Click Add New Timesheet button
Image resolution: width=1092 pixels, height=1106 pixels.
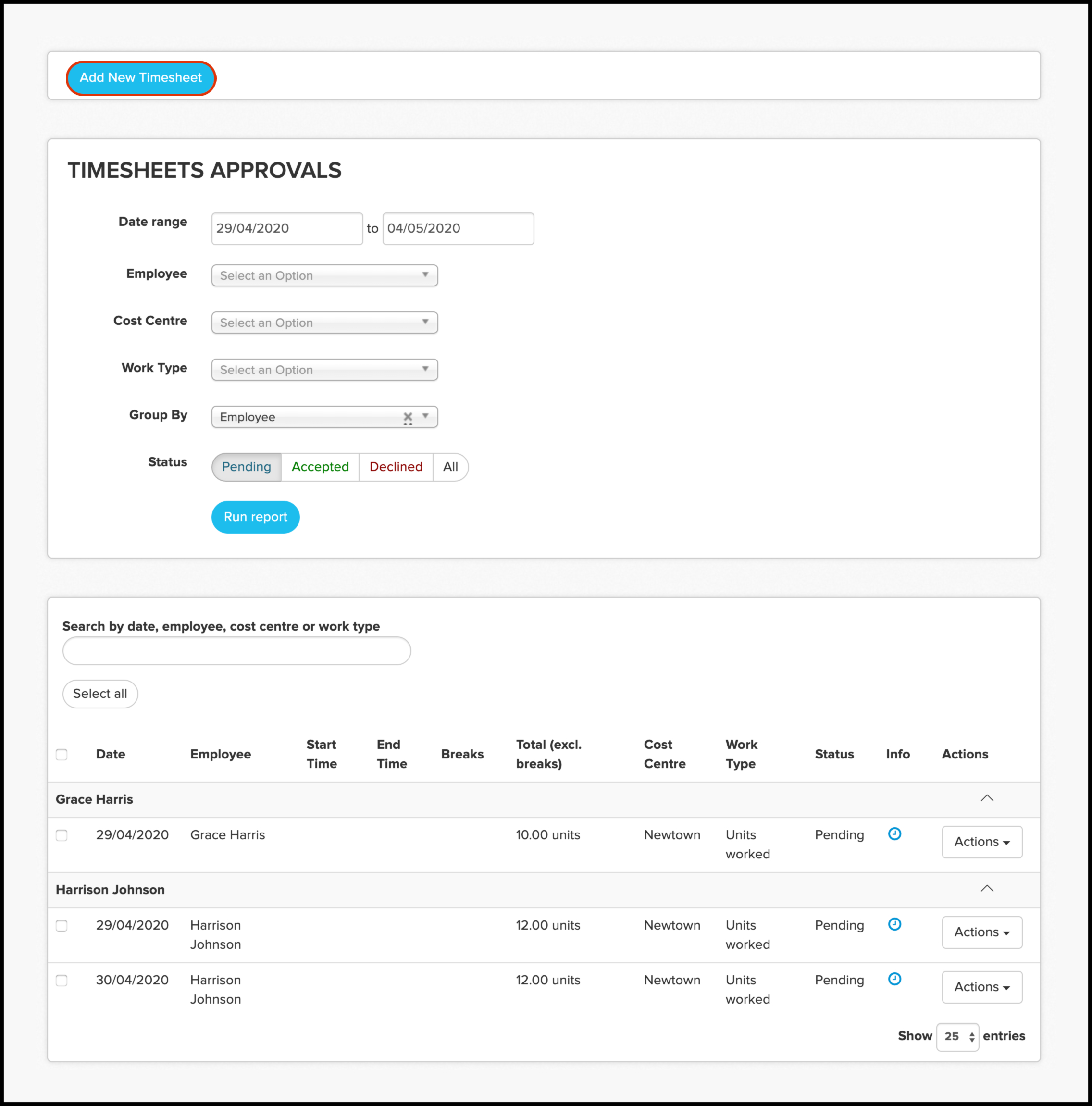(x=141, y=78)
